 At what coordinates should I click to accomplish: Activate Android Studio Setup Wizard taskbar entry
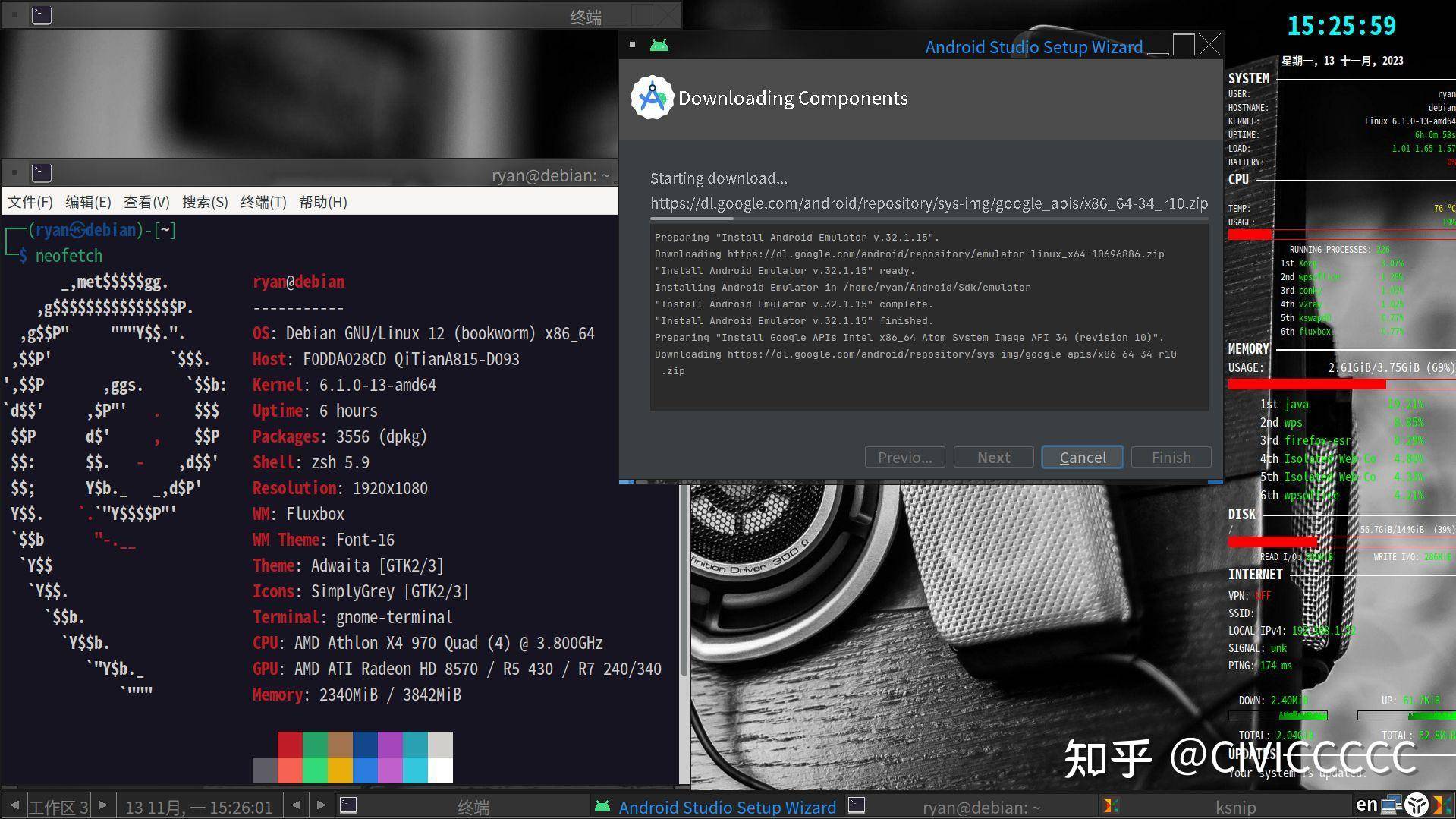coord(717,806)
